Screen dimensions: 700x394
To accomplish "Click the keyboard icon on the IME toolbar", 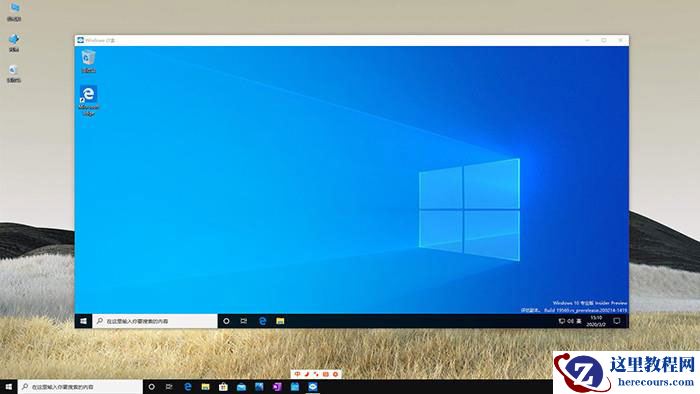I will pyautogui.click(x=325, y=374).
